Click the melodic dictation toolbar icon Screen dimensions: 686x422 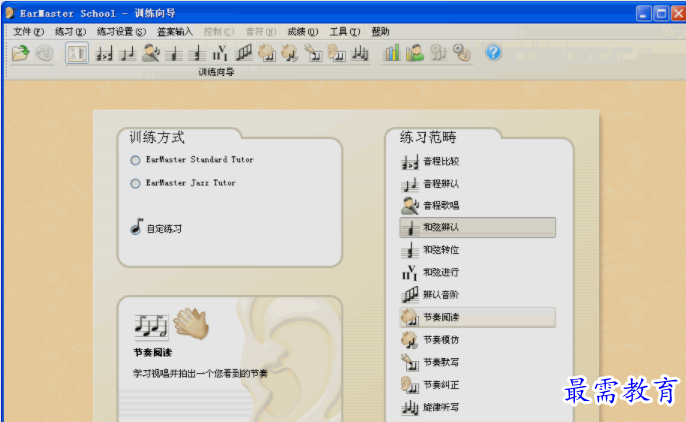(x=360, y=53)
